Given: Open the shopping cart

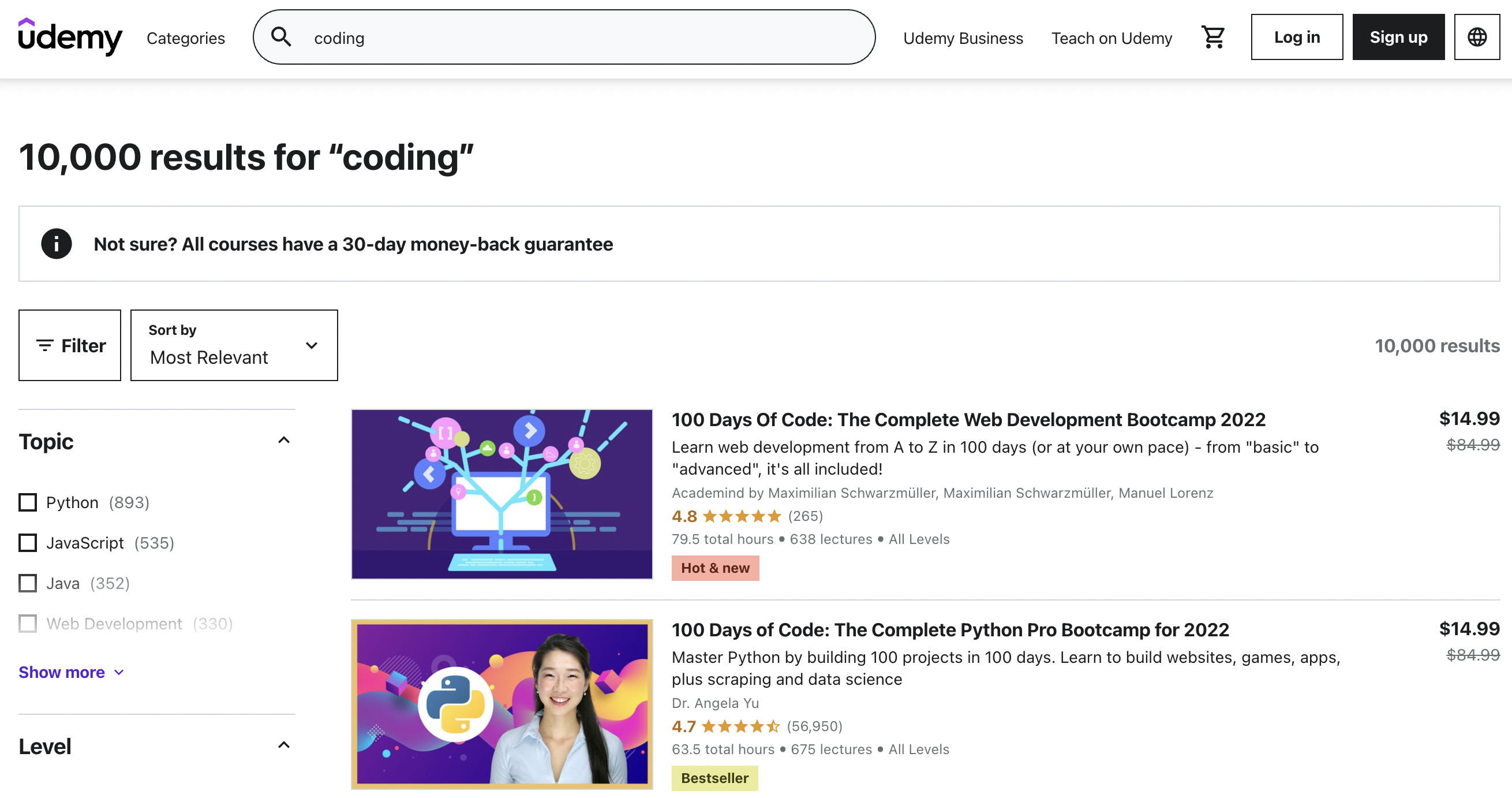Looking at the screenshot, I should 1212,36.
